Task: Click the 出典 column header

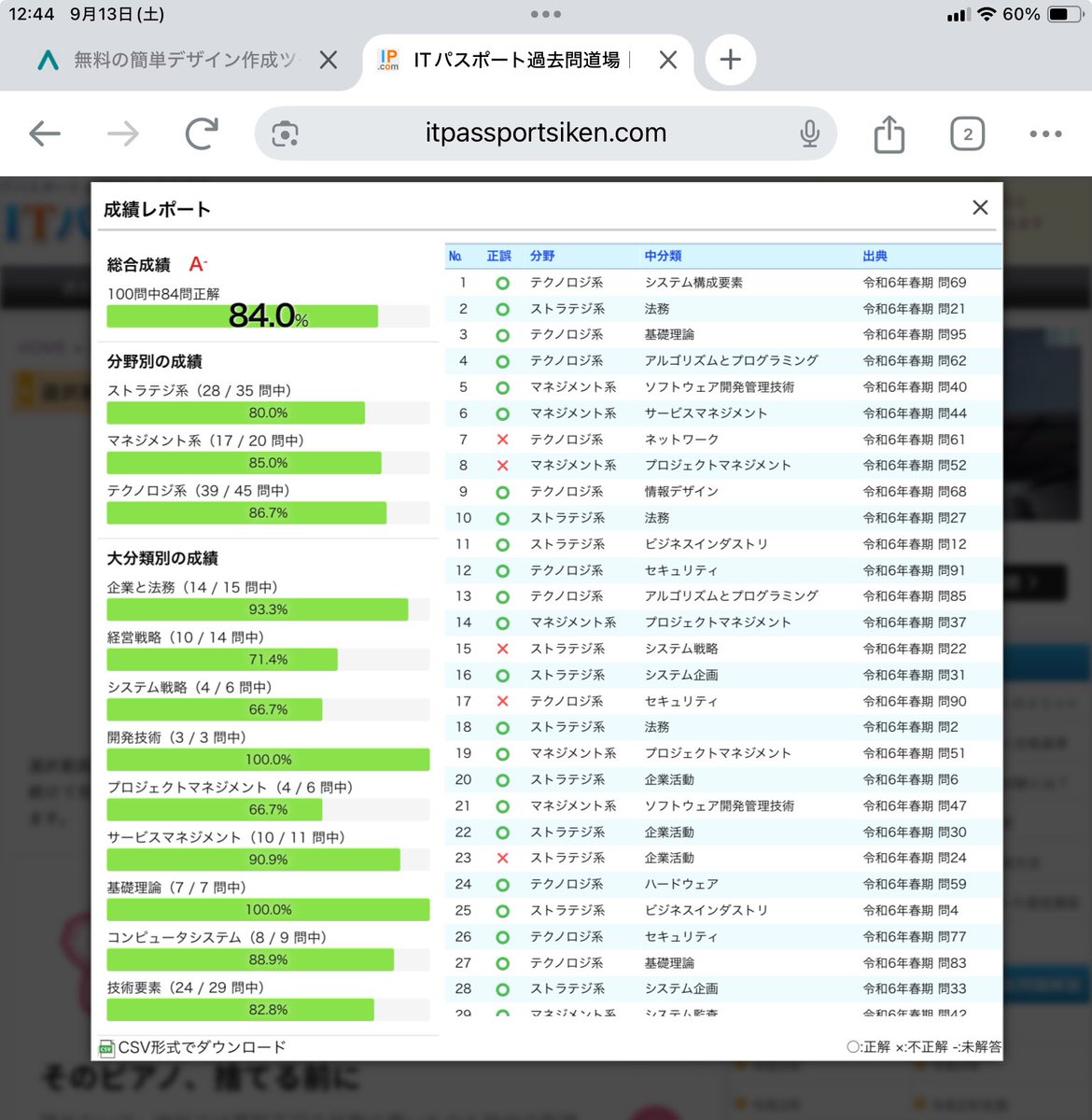Action: click(x=875, y=256)
